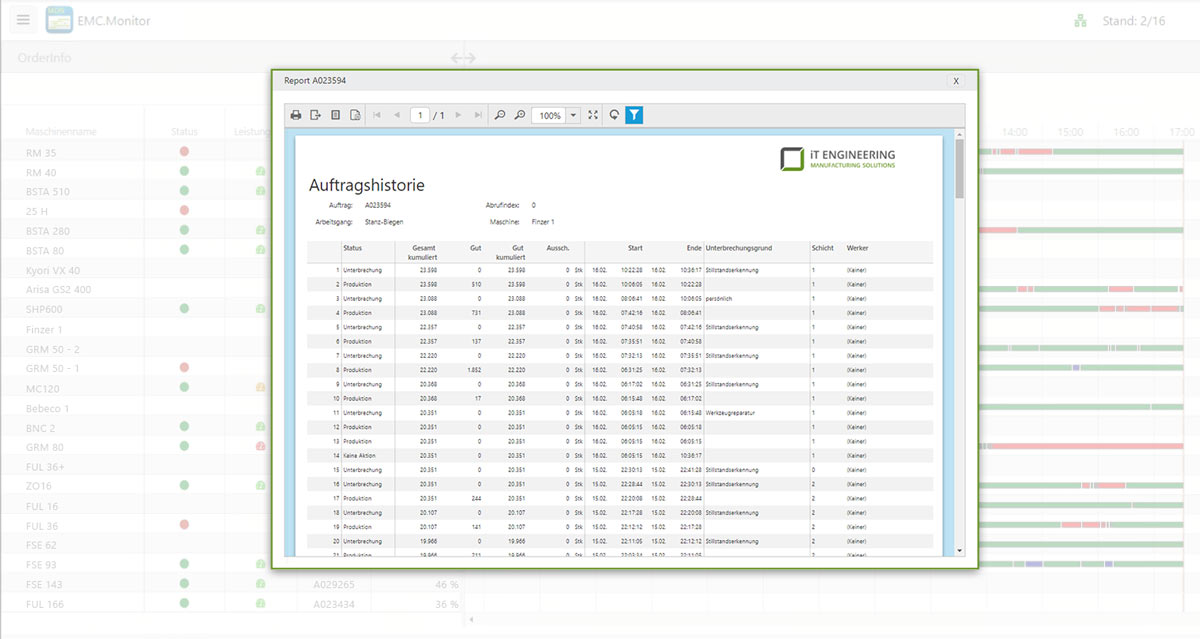The width and height of the screenshot is (1200, 639).
Task: Open the page setup preview icon
Action: pyautogui.click(x=355, y=115)
